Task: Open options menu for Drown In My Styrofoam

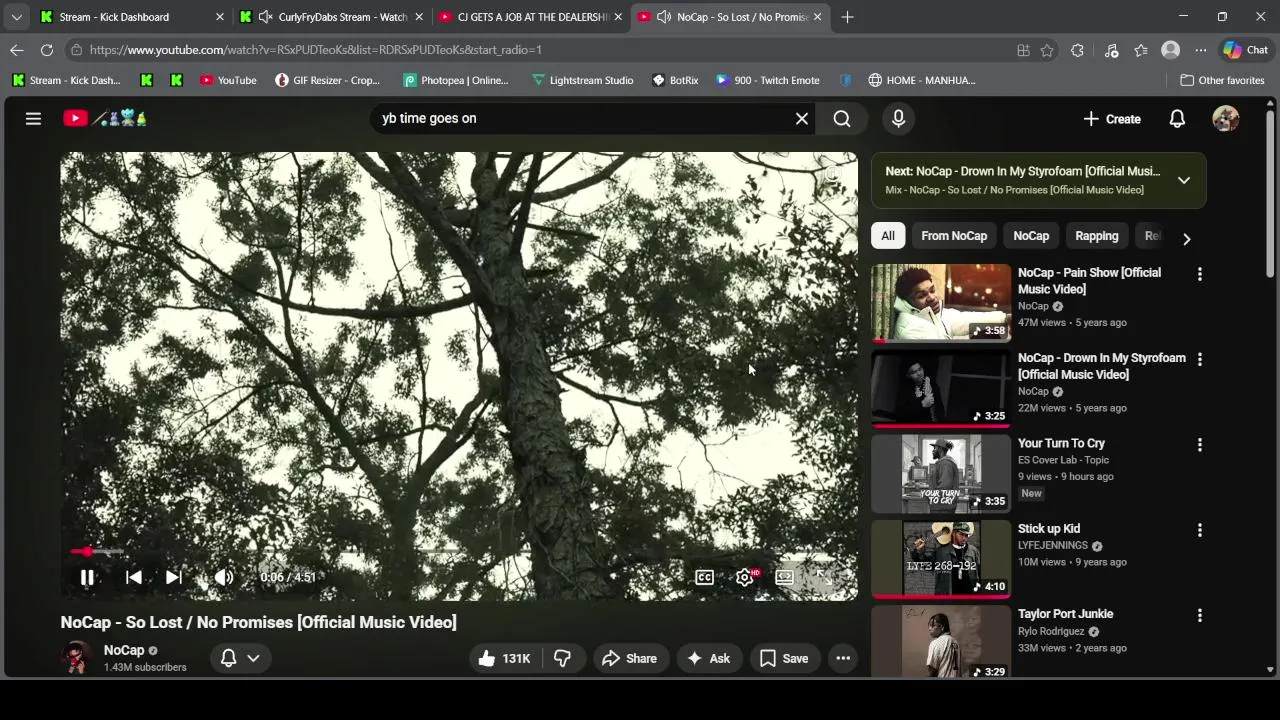Action: pos(1200,359)
